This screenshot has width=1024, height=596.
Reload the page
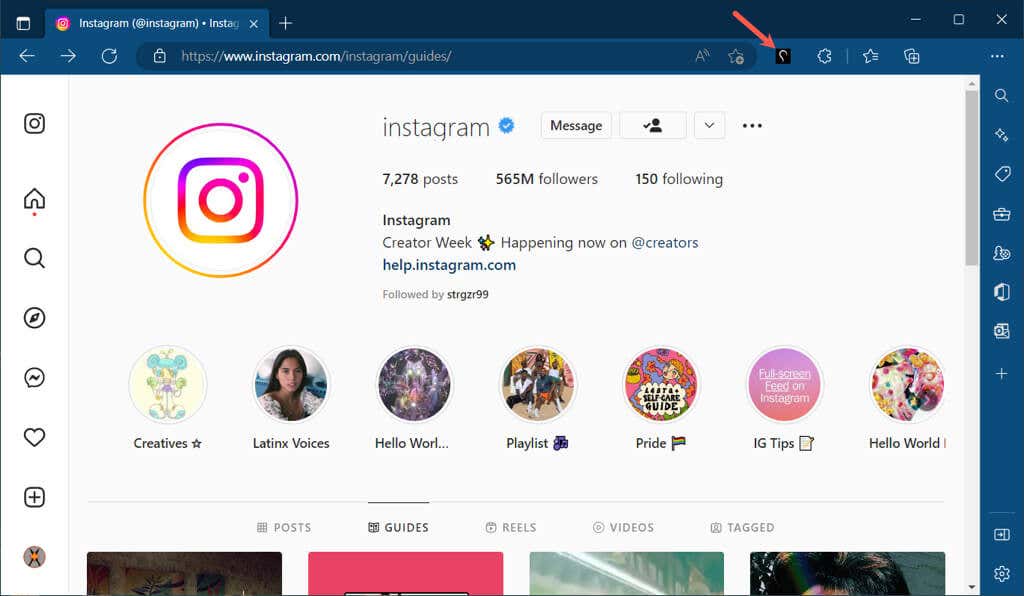pyautogui.click(x=109, y=56)
